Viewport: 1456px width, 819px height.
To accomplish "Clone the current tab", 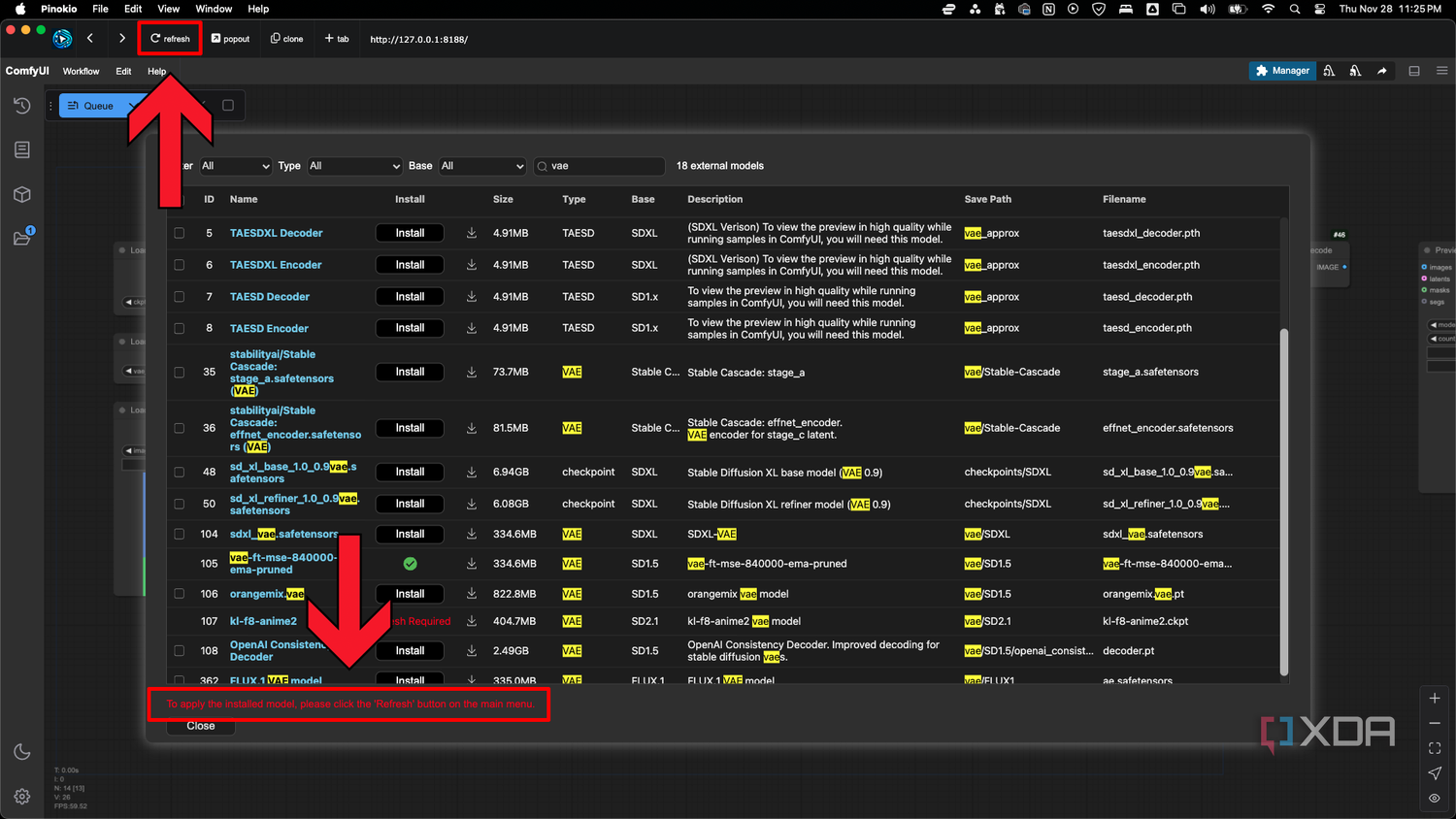I will tap(286, 39).
